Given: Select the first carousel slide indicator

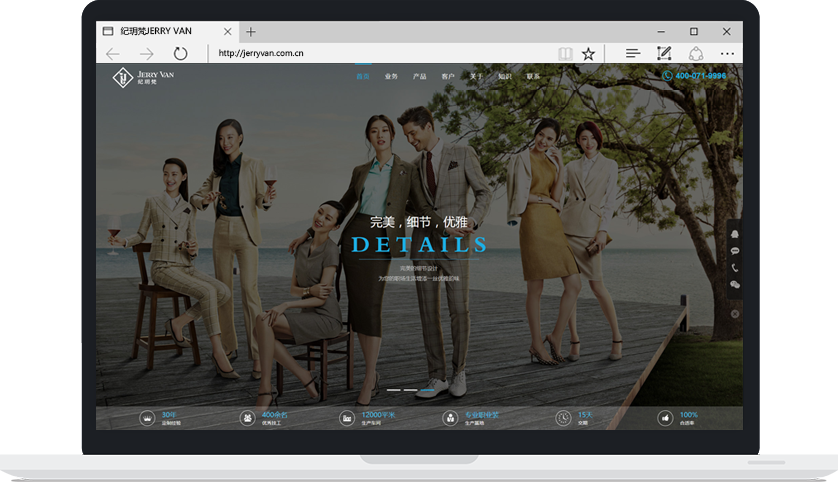Looking at the screenshot, I should pos(393,389).
